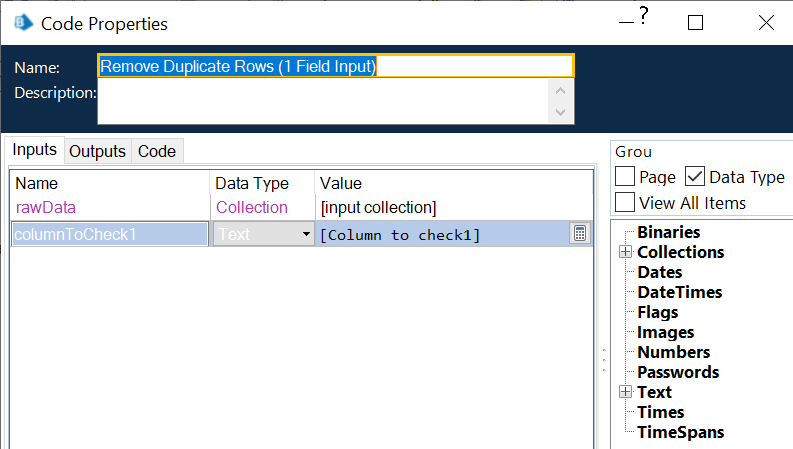The width and height of the screenshot is (793, 449).
Task: Click the help question mark icon
Action: pyautogui.click(x=644, y=17)
